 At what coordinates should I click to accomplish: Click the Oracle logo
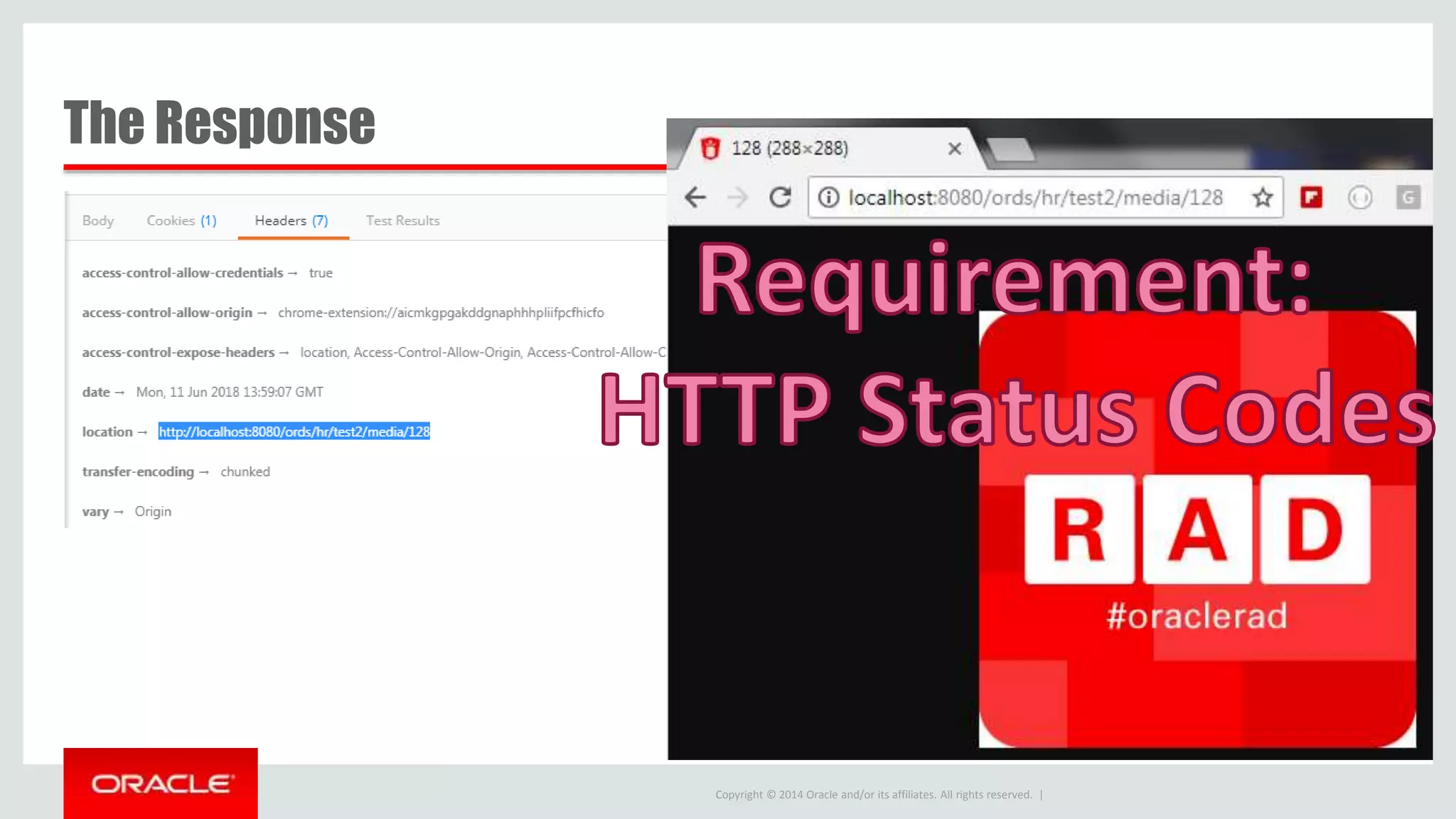[x=161, y=783]
